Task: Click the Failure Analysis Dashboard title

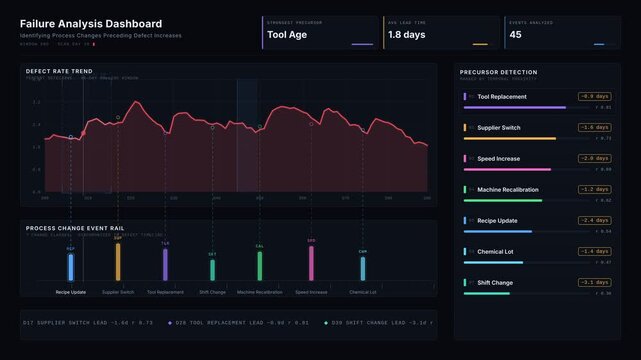Action: [91, 24]
